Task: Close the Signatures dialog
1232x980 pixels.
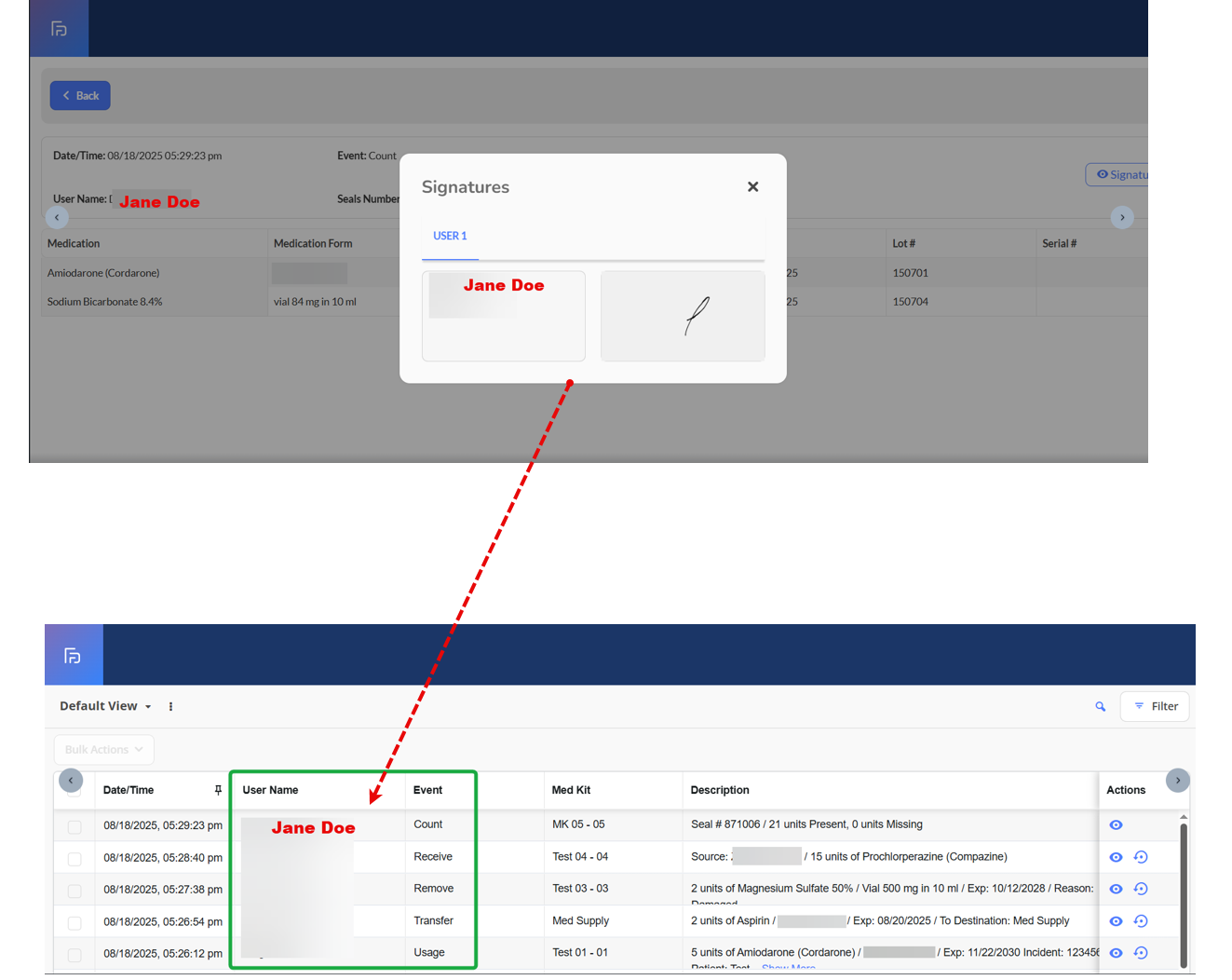Action: click(752, 187)
